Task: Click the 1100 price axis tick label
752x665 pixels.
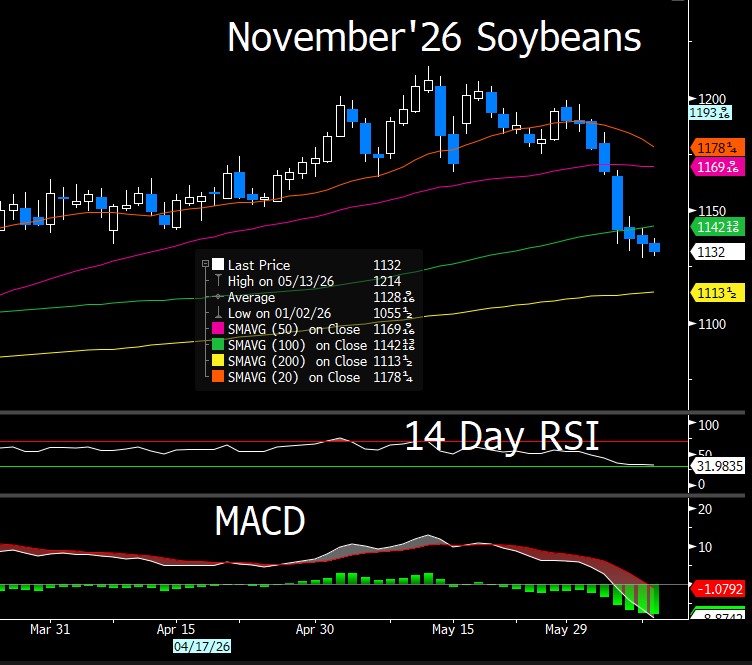Action: 712,324
